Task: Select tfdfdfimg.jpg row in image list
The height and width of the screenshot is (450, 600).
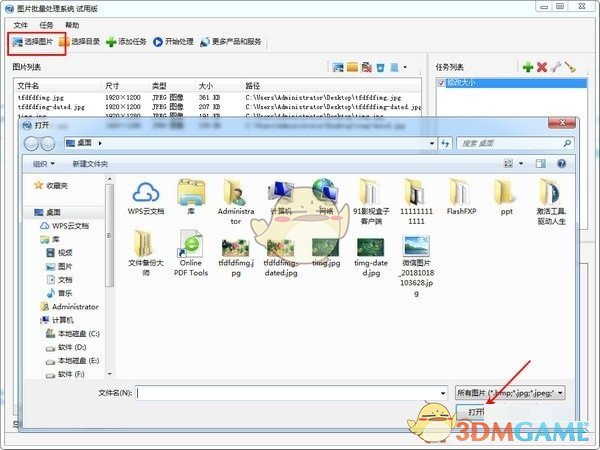Action: click(x=218, y=98)
